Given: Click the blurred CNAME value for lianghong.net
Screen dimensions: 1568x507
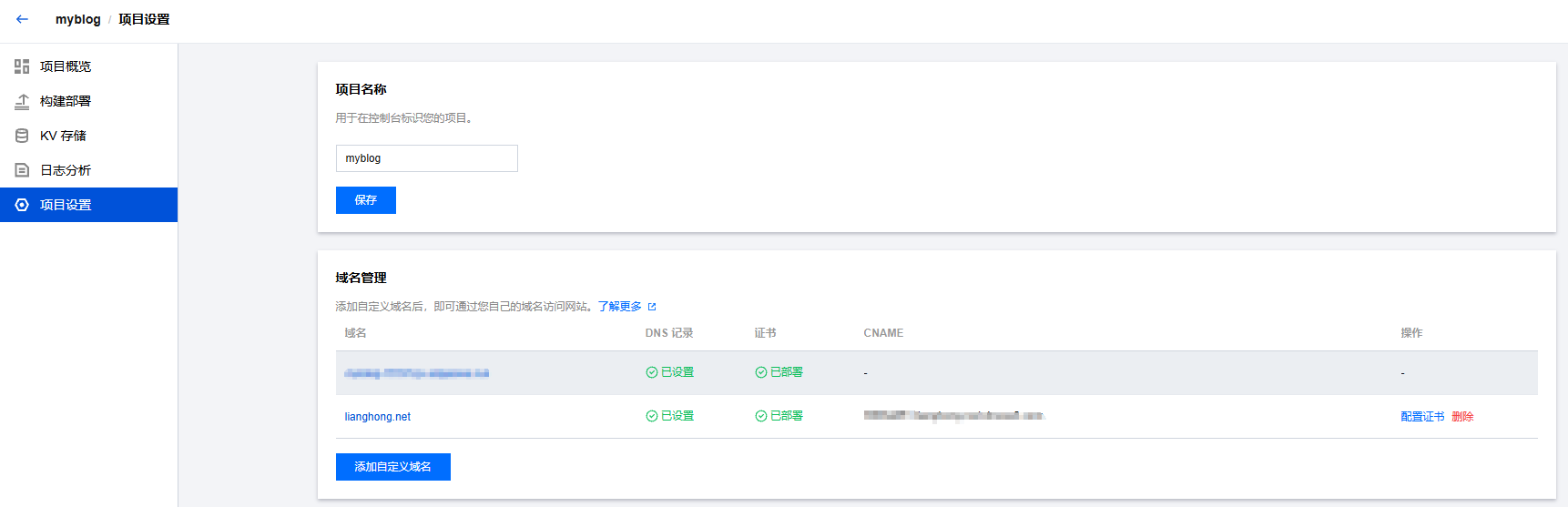Looking at the screenshot, I should coord(952,416).
